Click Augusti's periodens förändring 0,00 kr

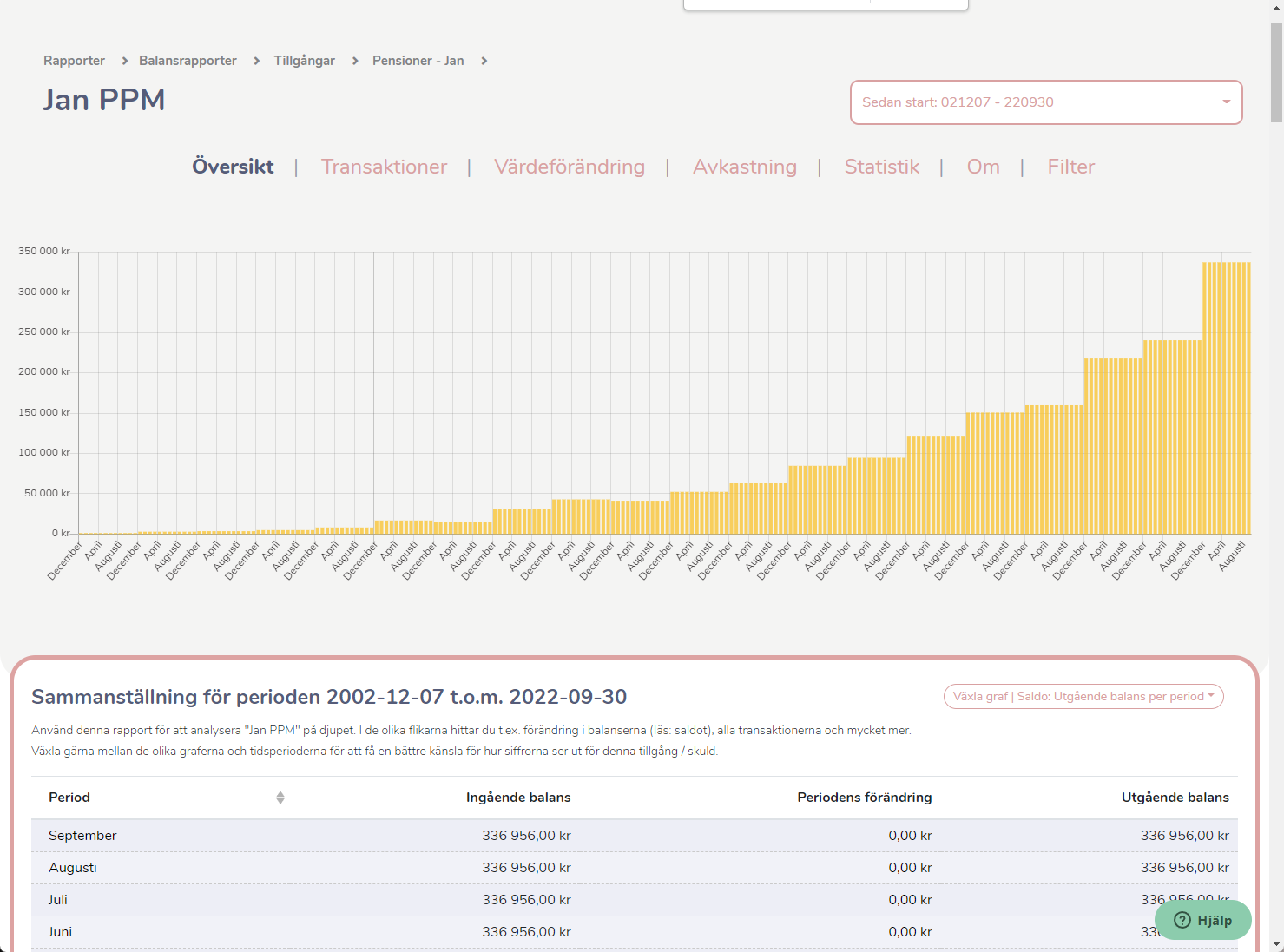(910, 868)
